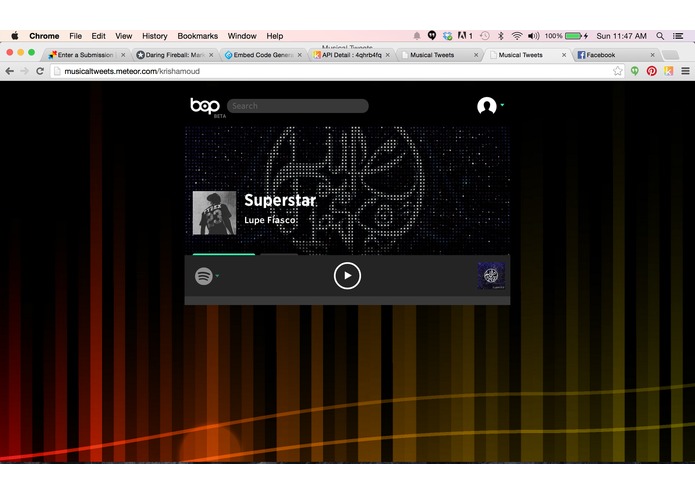Open Spotlight search icon
695x494 pixels.
tap(660, 36)
